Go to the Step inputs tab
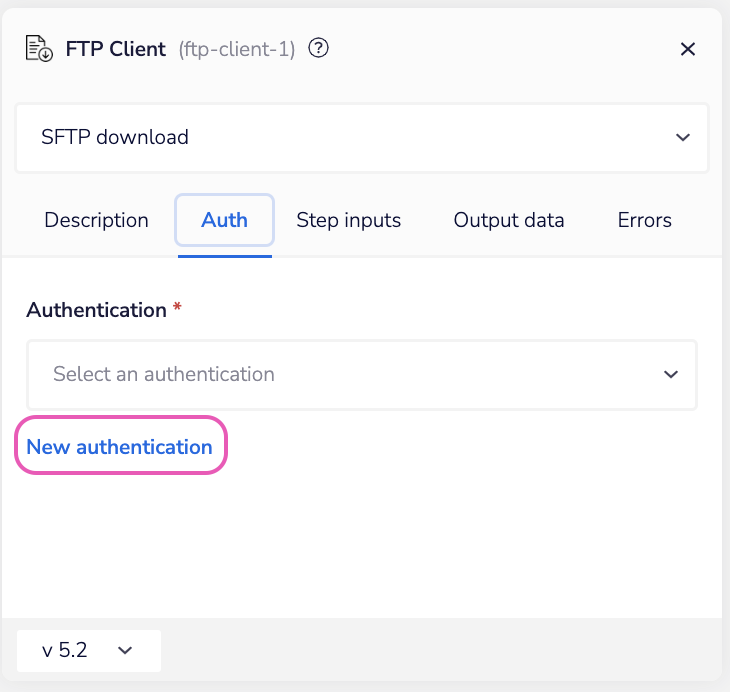The height and width of the screenshot is (692, 730). pos(348,220)
